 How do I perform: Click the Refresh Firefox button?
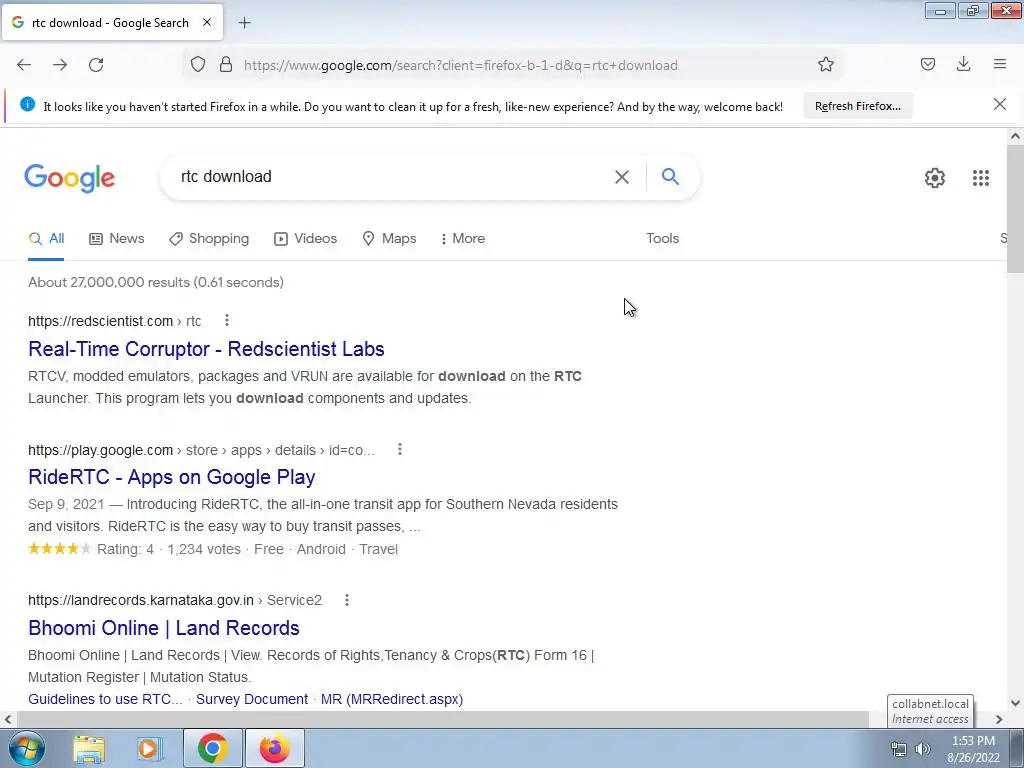coord(857,106)
